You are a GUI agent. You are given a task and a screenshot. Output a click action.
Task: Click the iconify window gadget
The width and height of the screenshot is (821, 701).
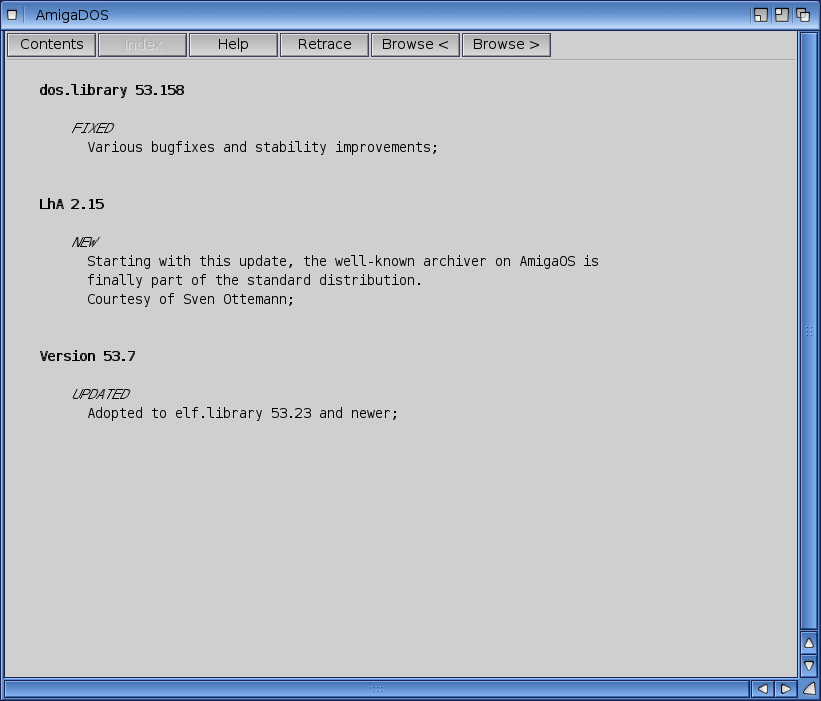(x=760, y=15)
